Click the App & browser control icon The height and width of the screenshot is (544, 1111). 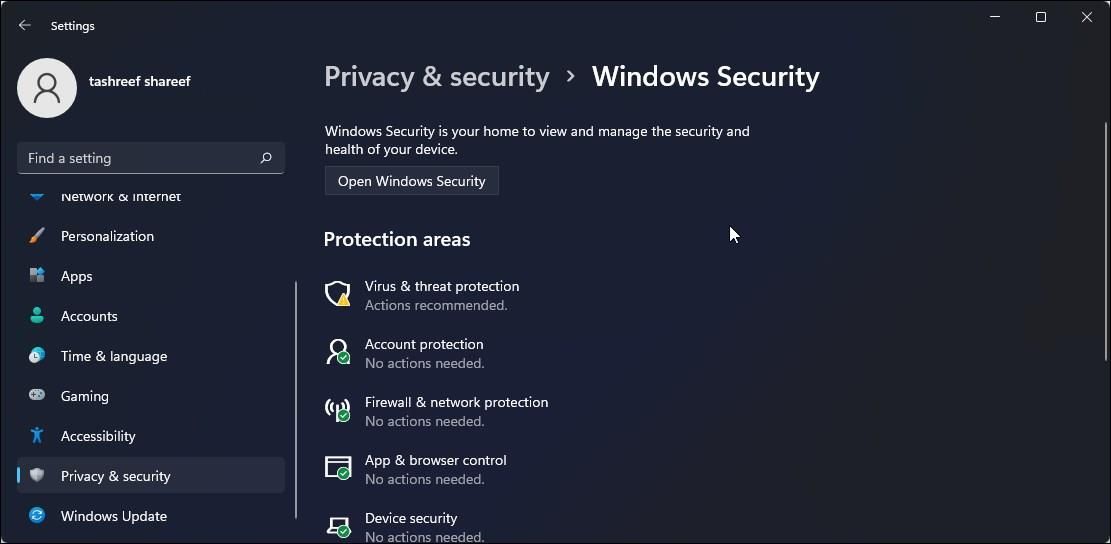click(x=338, y=468)
